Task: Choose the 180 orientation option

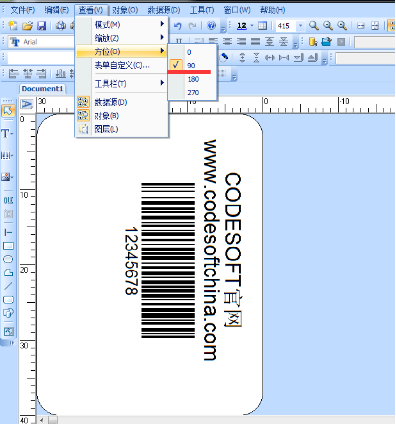Action: [192, 79]
